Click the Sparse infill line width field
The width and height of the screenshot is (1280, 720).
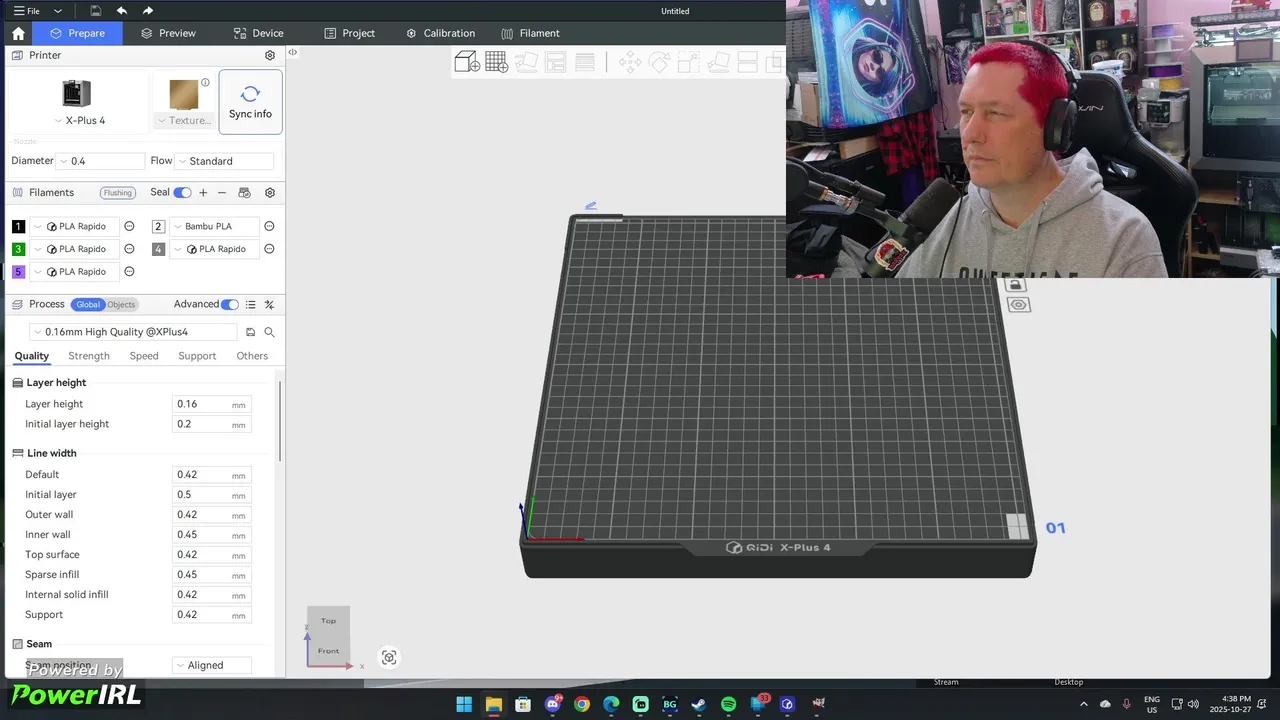211,575
